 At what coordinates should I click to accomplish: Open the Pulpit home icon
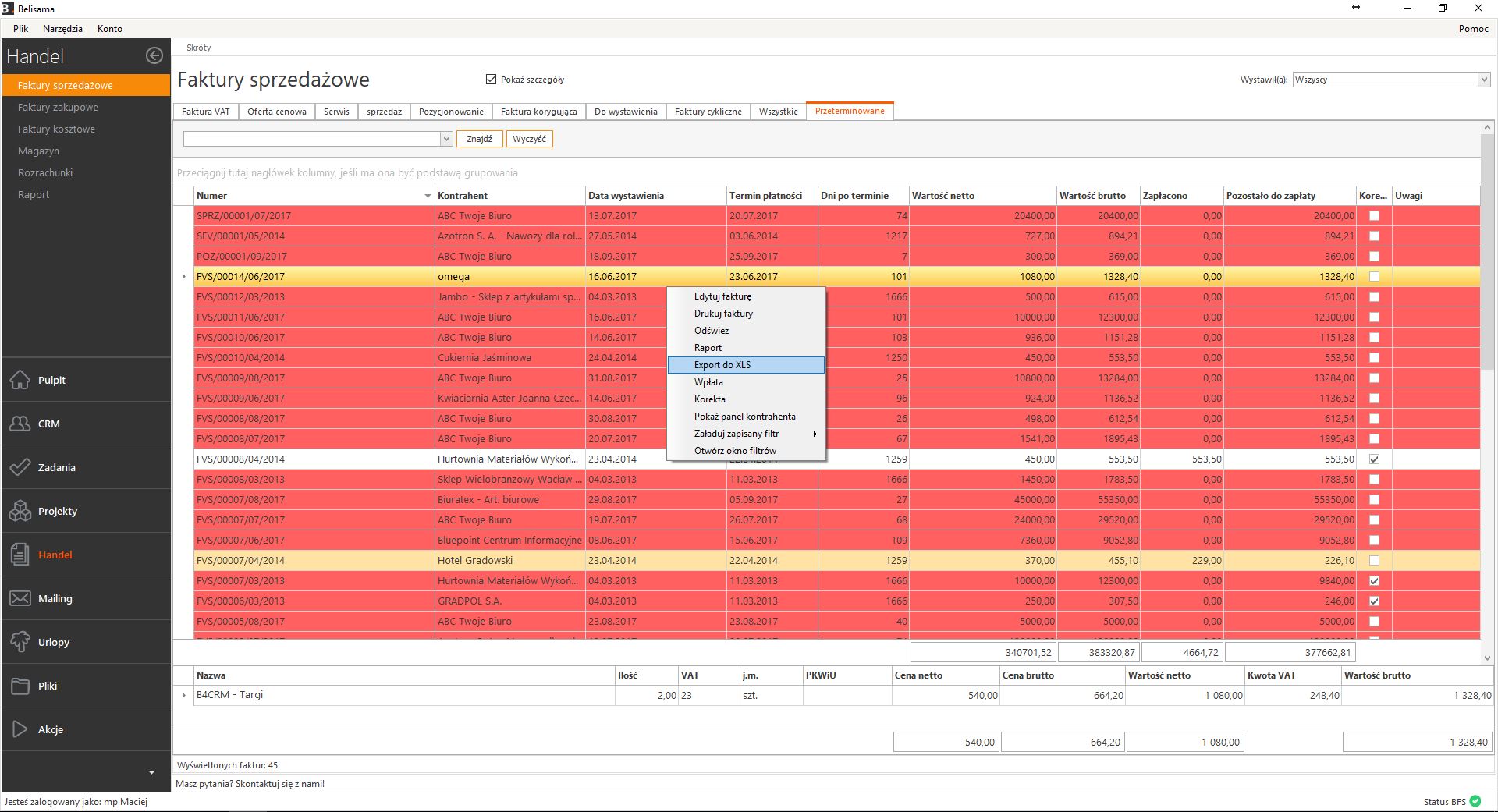tap(20, 380)
